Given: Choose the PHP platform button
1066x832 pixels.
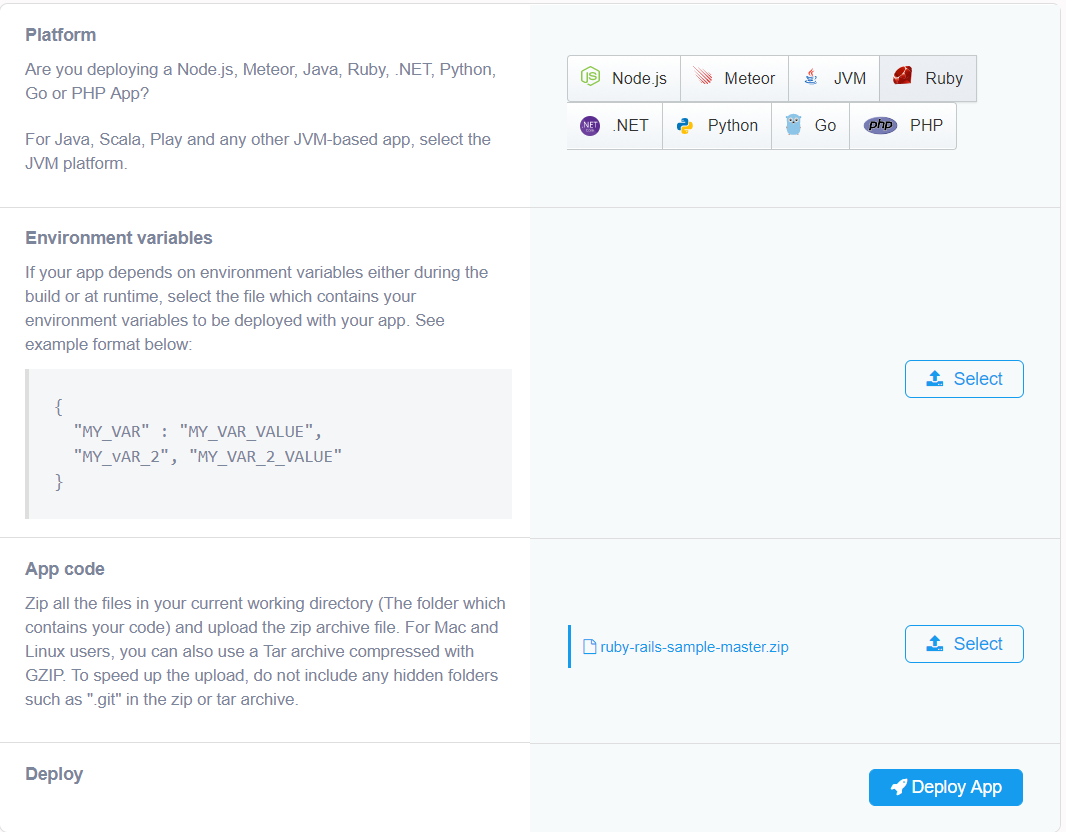Looking at the screenshot, I should pos(903,126).
